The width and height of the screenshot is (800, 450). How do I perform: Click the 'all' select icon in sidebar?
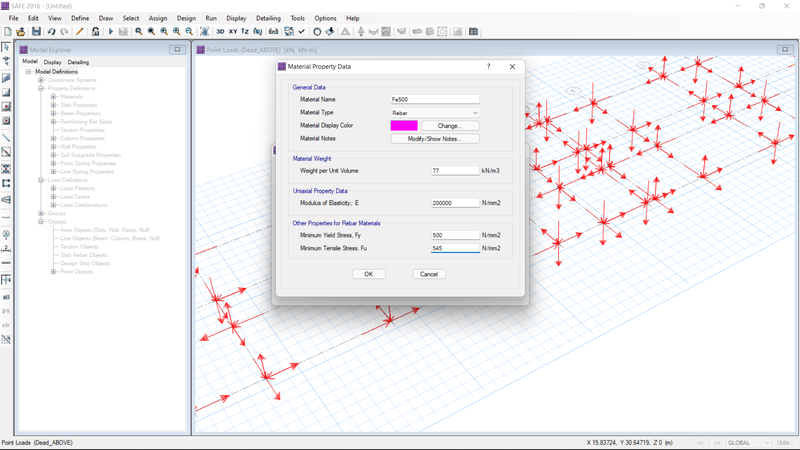pos(6,297)
